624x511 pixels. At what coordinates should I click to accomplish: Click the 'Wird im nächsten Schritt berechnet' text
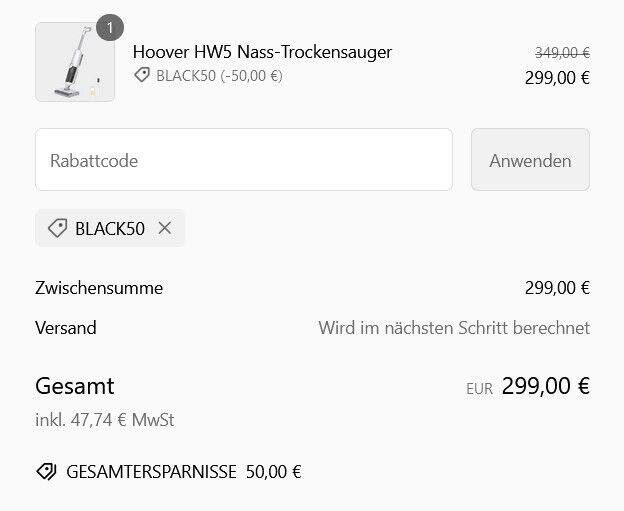[454, 328]
